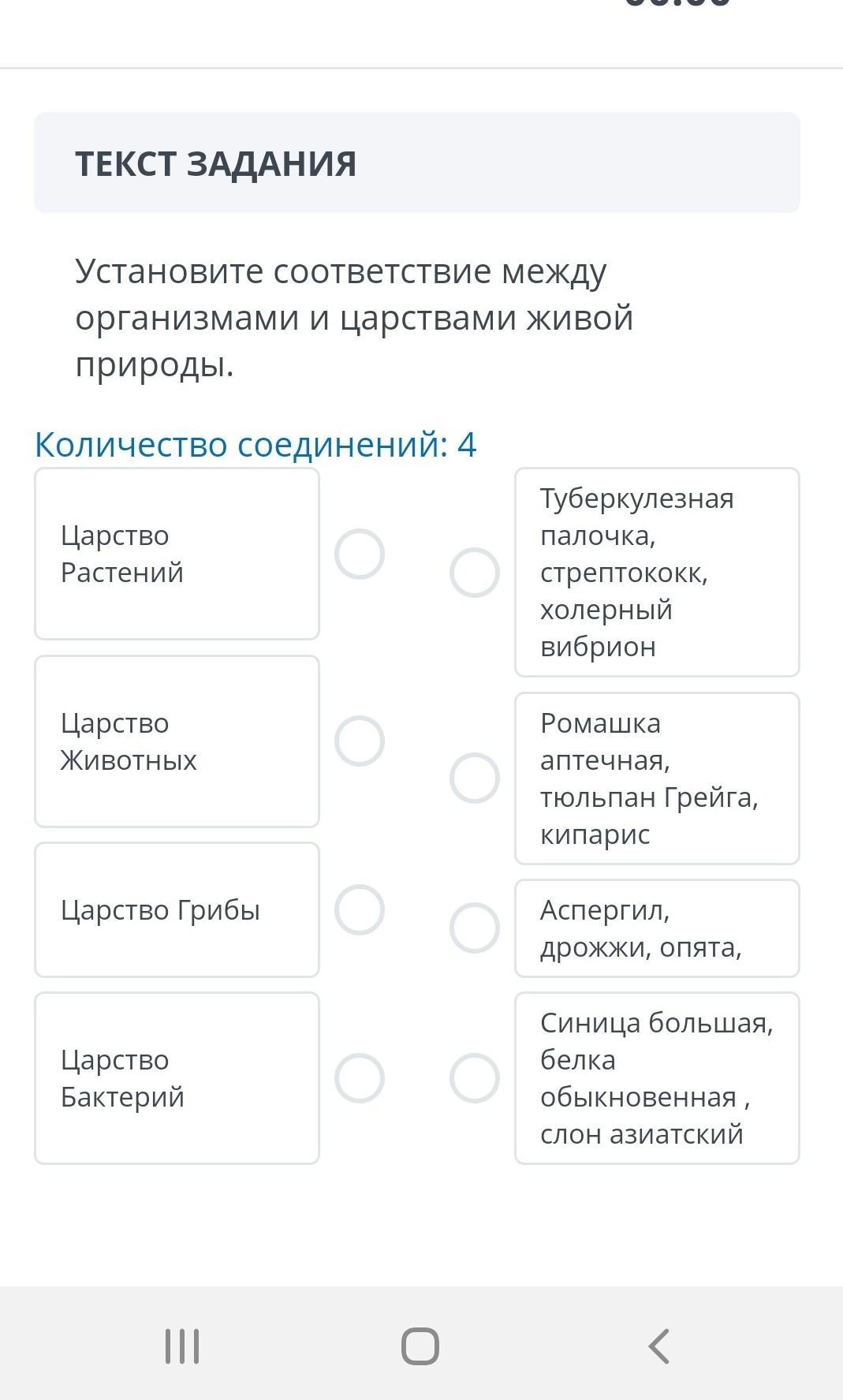
Task: Select circle beside Синица большая option
Action: tap(475, 1077)
